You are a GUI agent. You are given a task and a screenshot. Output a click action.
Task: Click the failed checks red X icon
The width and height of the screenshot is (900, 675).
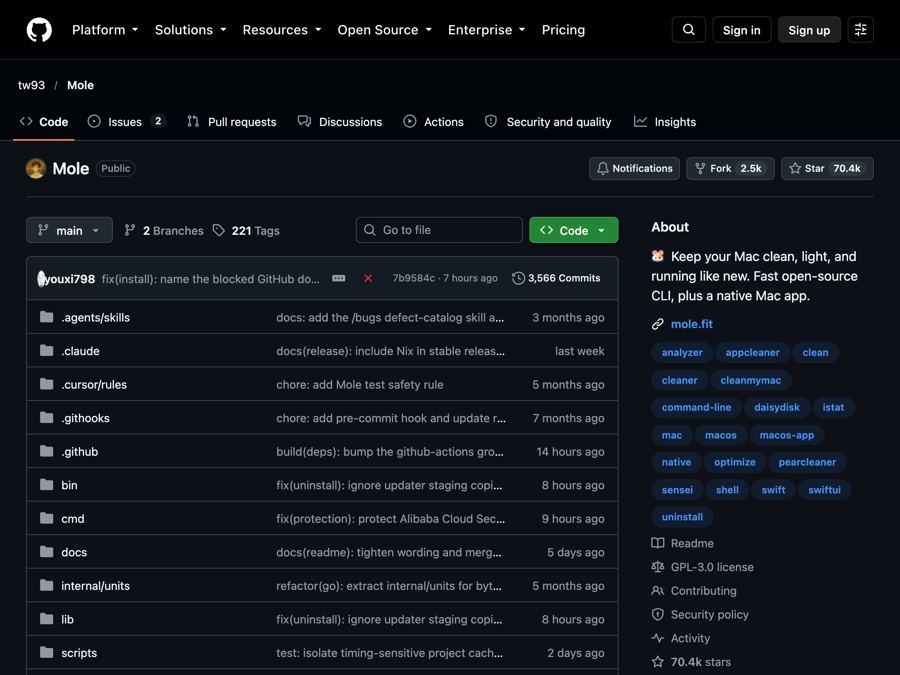pyautogui.click(x=368, y=278)
